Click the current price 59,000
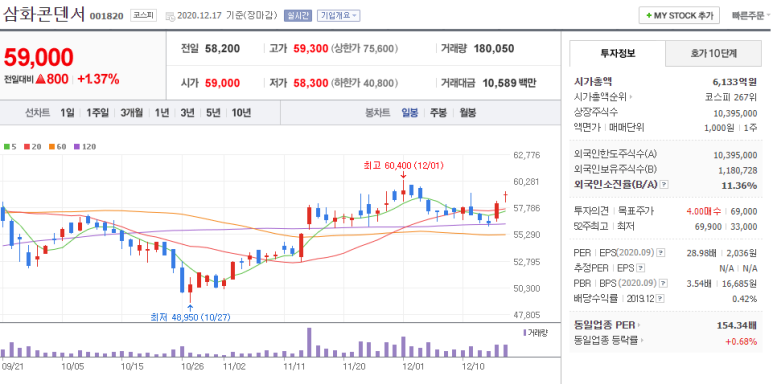The height and width of the screenshot is (384, 773). (x=39, y=58)
